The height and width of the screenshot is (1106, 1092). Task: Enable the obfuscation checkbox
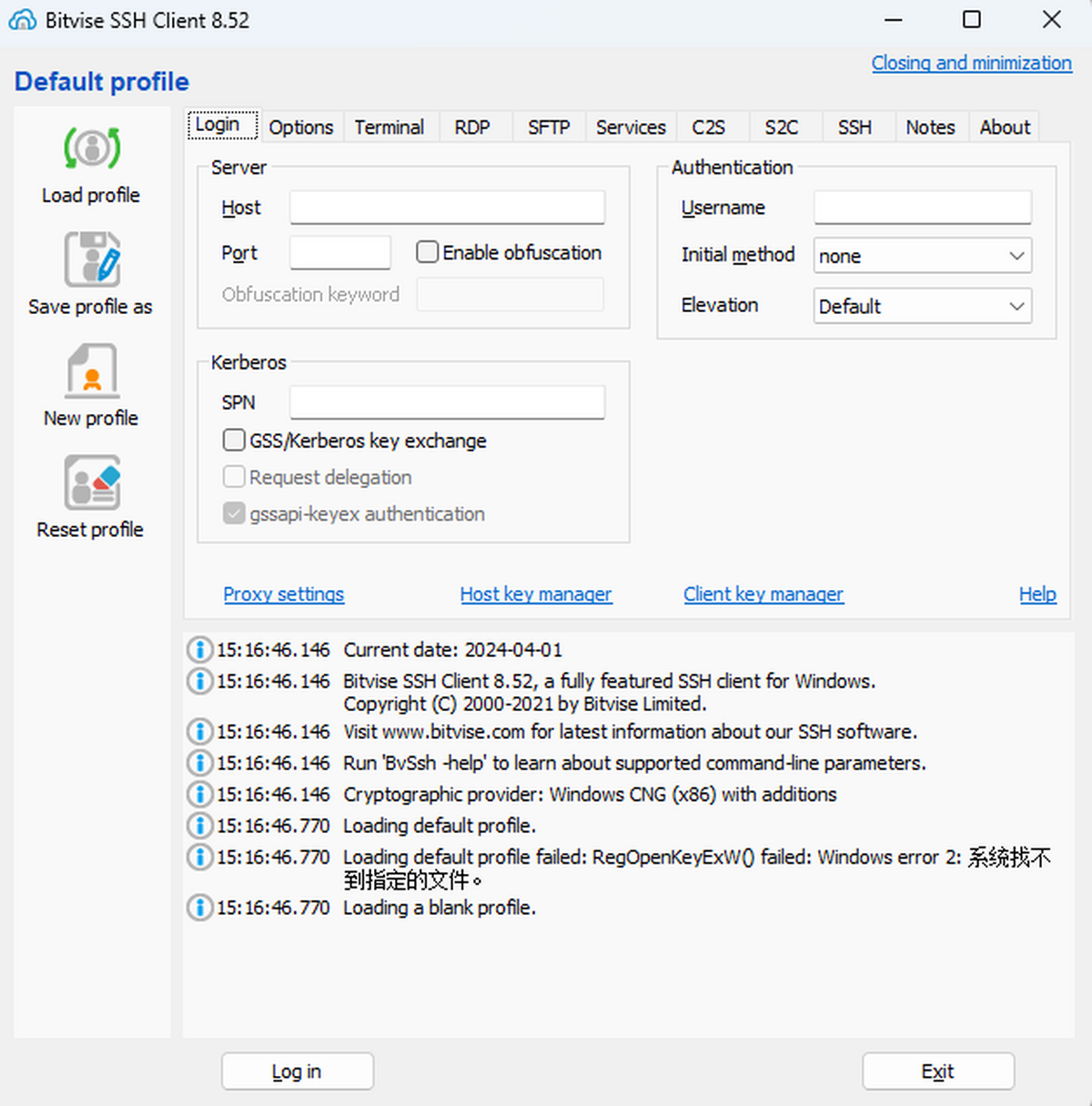click(x=427, y=252)
